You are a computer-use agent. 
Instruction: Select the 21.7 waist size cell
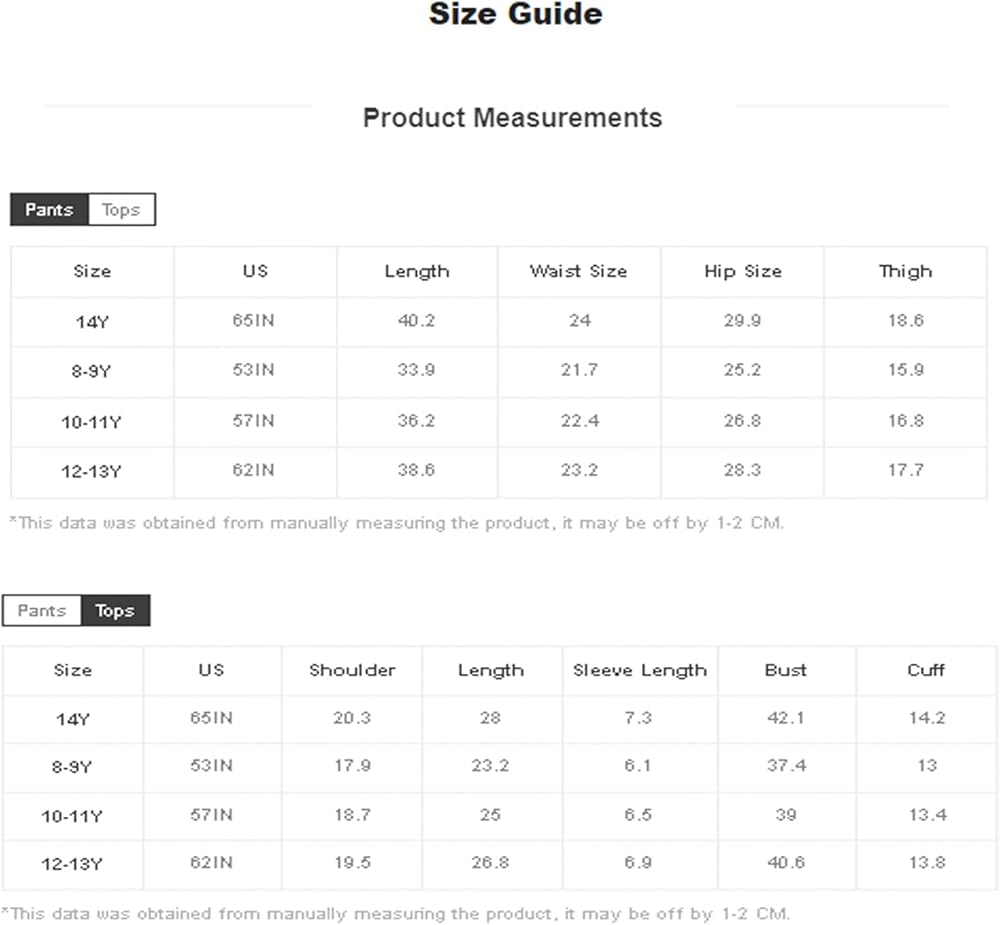pyautogui.click(x=579, y=370)
